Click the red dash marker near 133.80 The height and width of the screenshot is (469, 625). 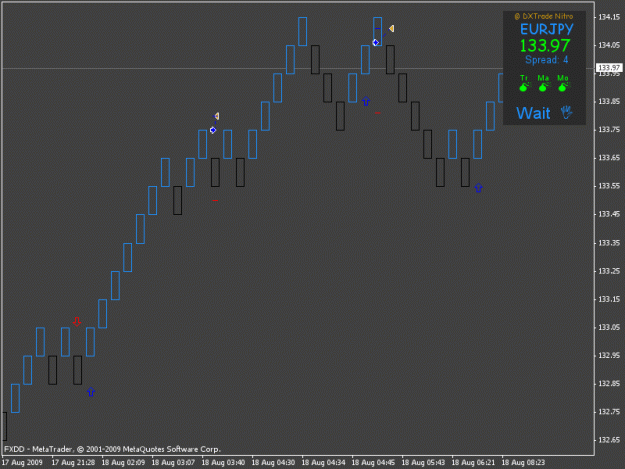(378, 113)
